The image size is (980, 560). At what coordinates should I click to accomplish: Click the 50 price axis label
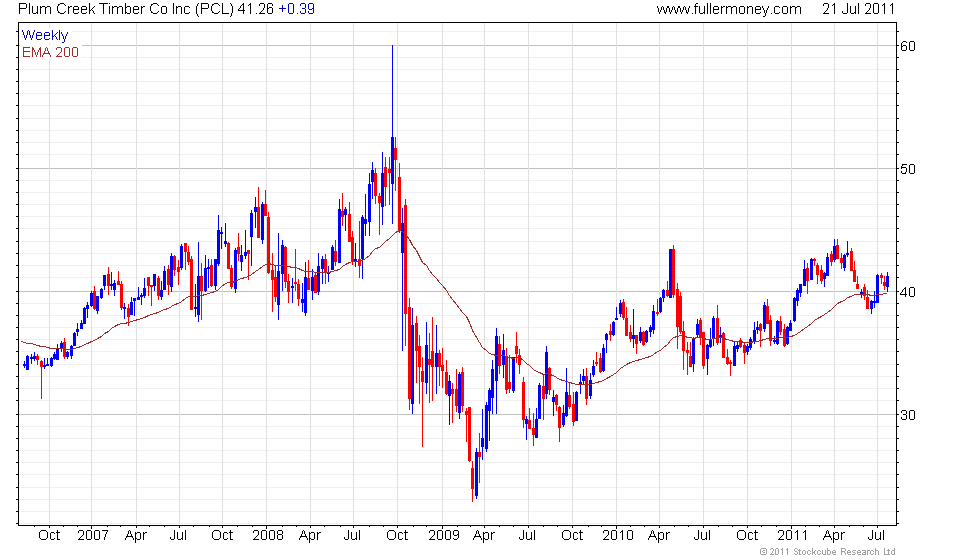pos(908,169)
